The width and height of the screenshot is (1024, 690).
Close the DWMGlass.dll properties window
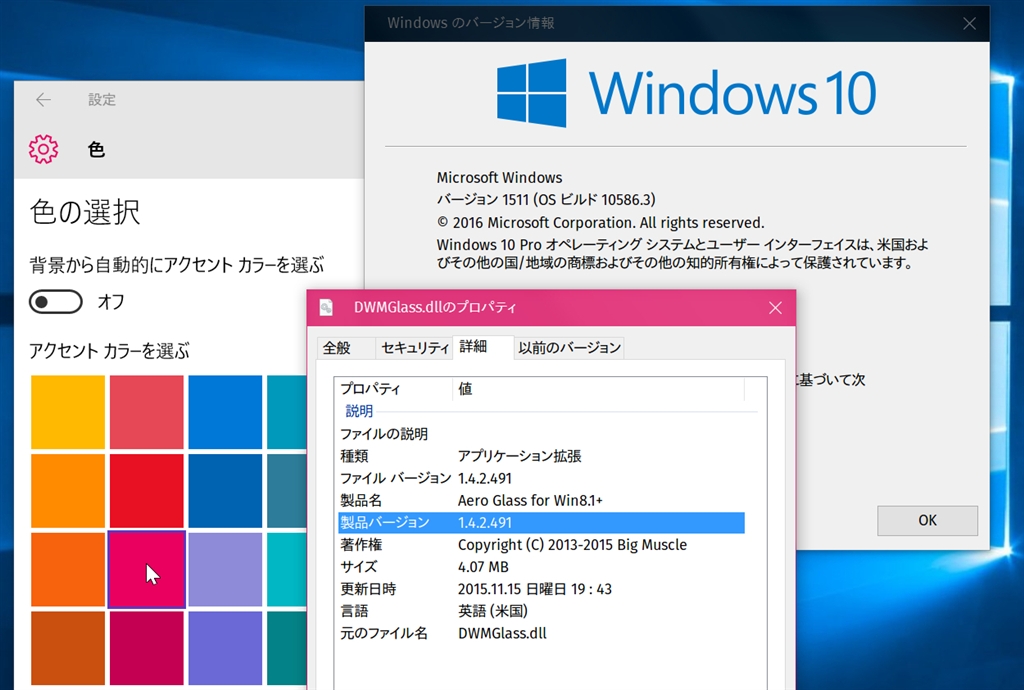tap(775, 308)
